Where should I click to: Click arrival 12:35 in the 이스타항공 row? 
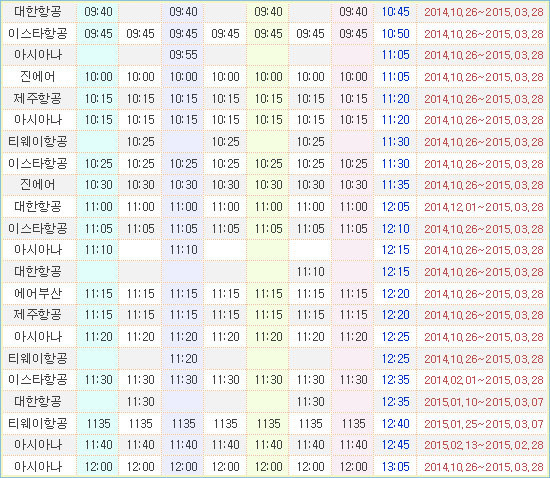[x=395, y=380]
